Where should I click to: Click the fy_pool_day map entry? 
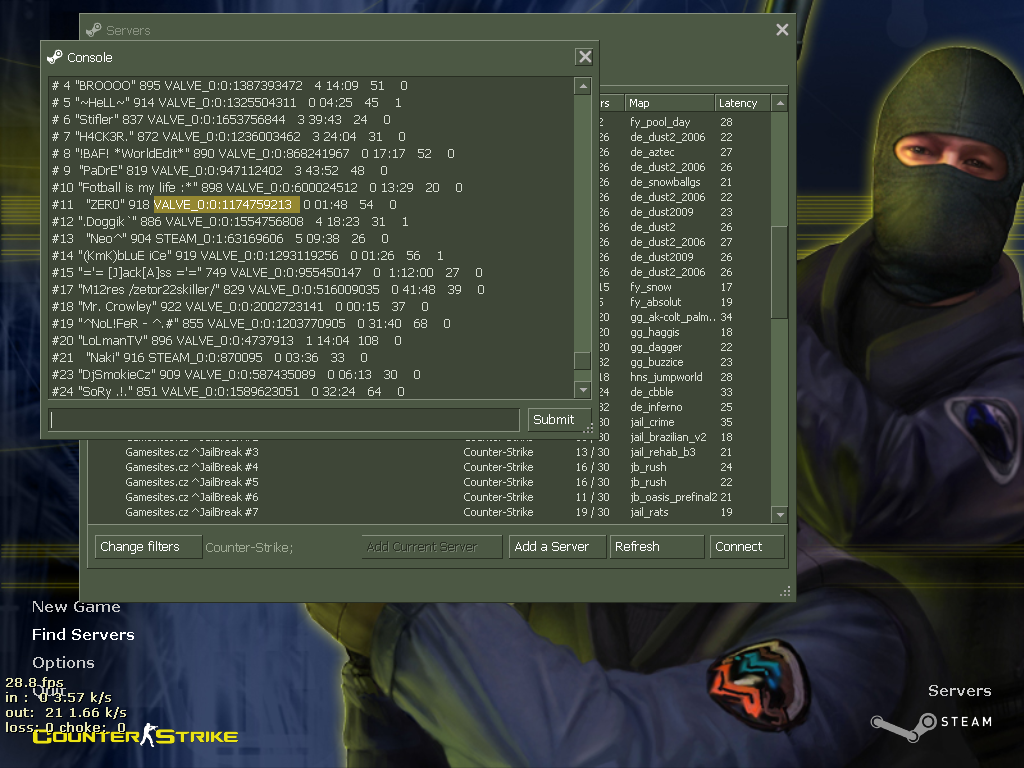click(x=660, y=122)
